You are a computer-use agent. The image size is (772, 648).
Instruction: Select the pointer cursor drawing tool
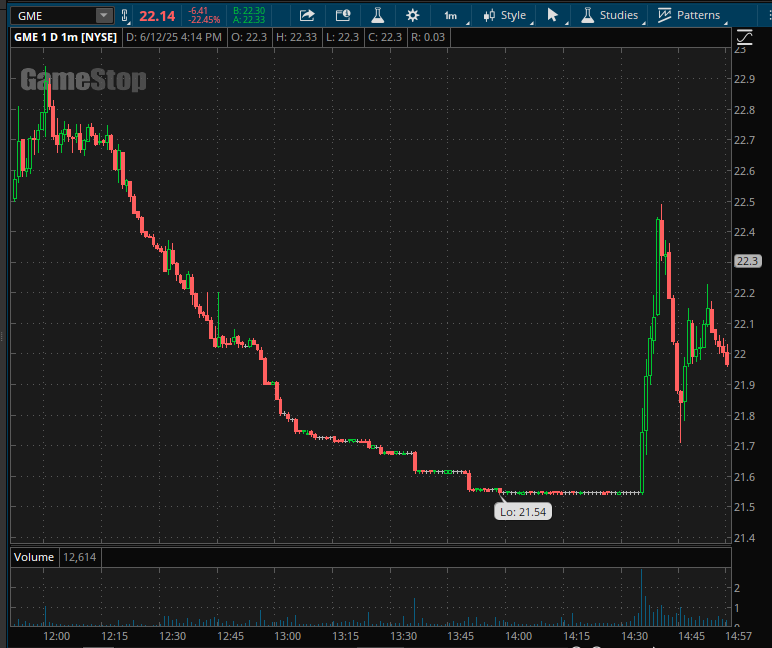552,15
